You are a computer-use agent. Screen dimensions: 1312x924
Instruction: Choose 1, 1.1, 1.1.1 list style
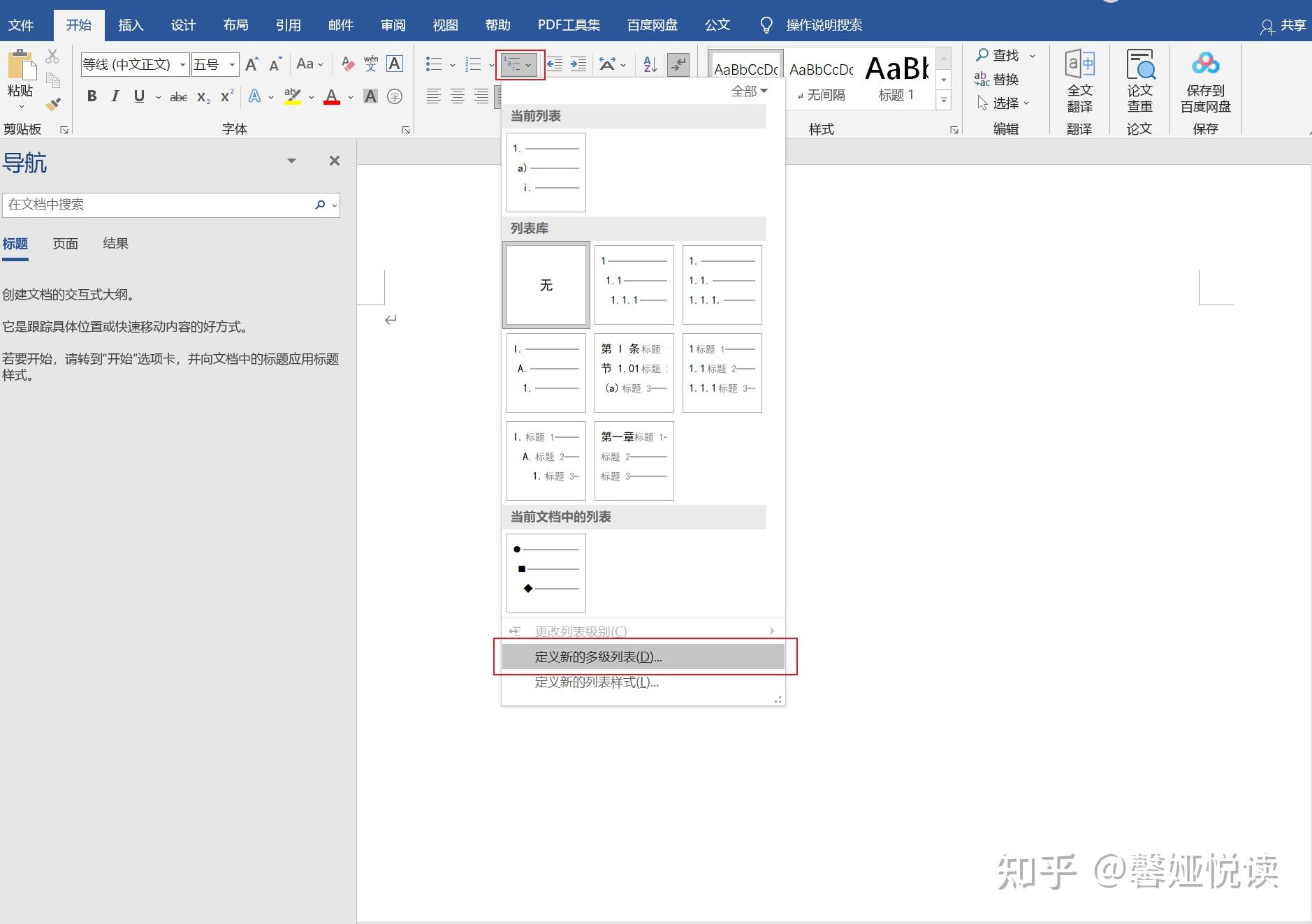coord(634,285)
